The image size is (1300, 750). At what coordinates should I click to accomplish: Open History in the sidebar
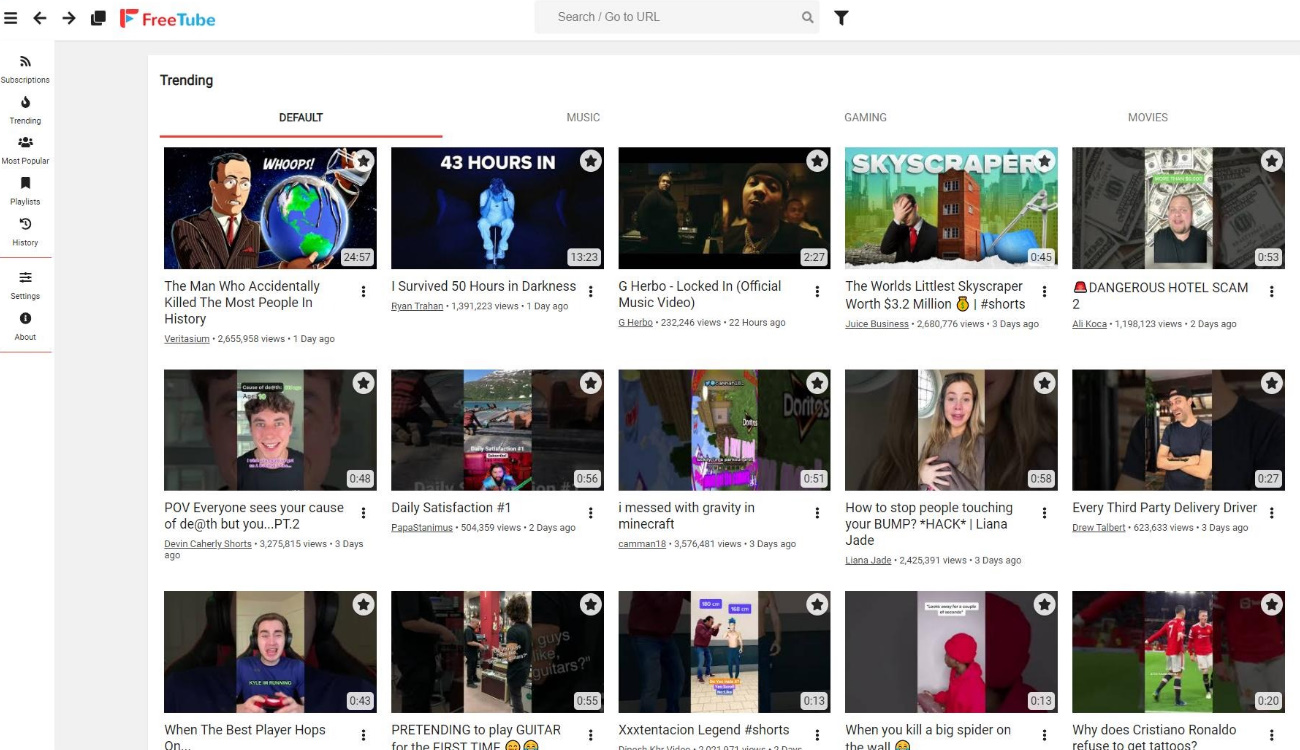click(x=25, y=232)
